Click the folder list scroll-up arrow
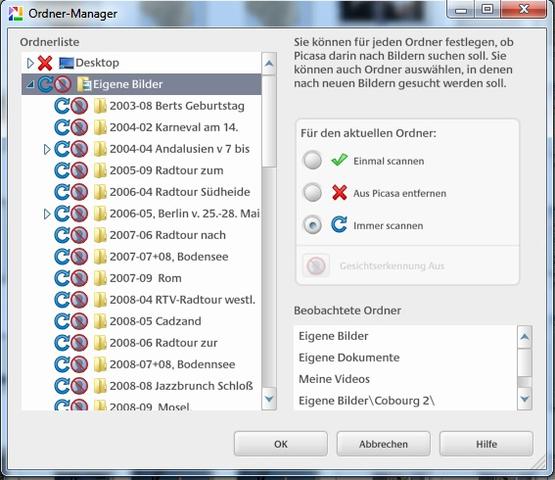 (x=269, y=64)
